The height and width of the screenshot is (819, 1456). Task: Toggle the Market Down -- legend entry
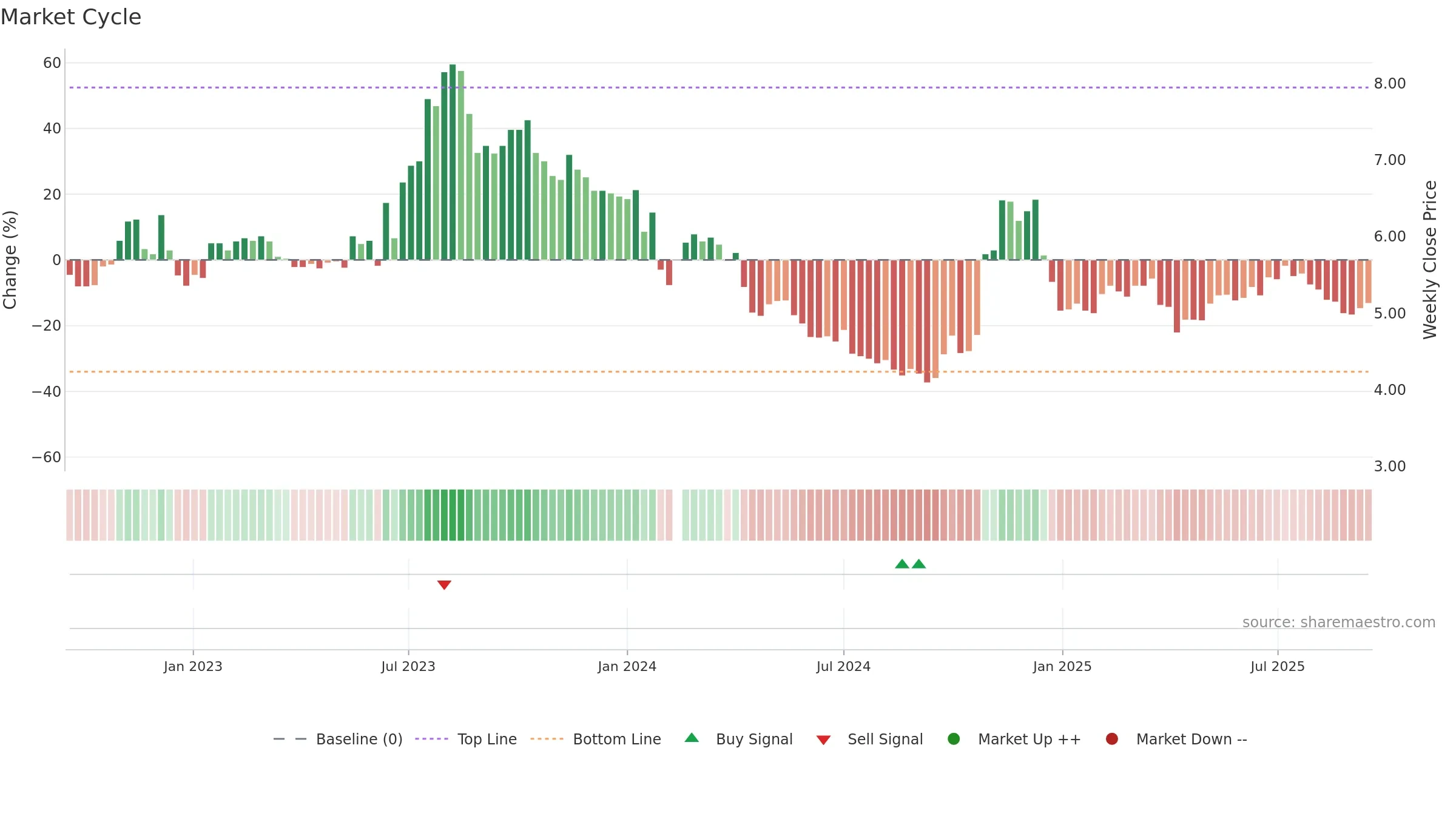1176,739
